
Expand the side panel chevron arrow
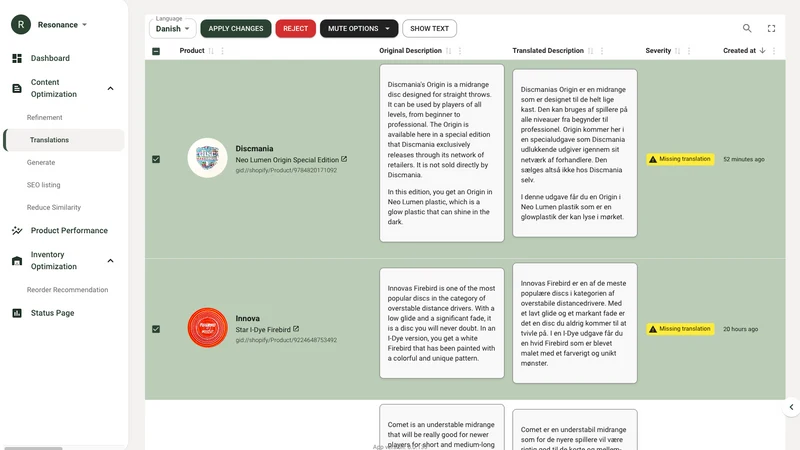(x=791, y=407)
